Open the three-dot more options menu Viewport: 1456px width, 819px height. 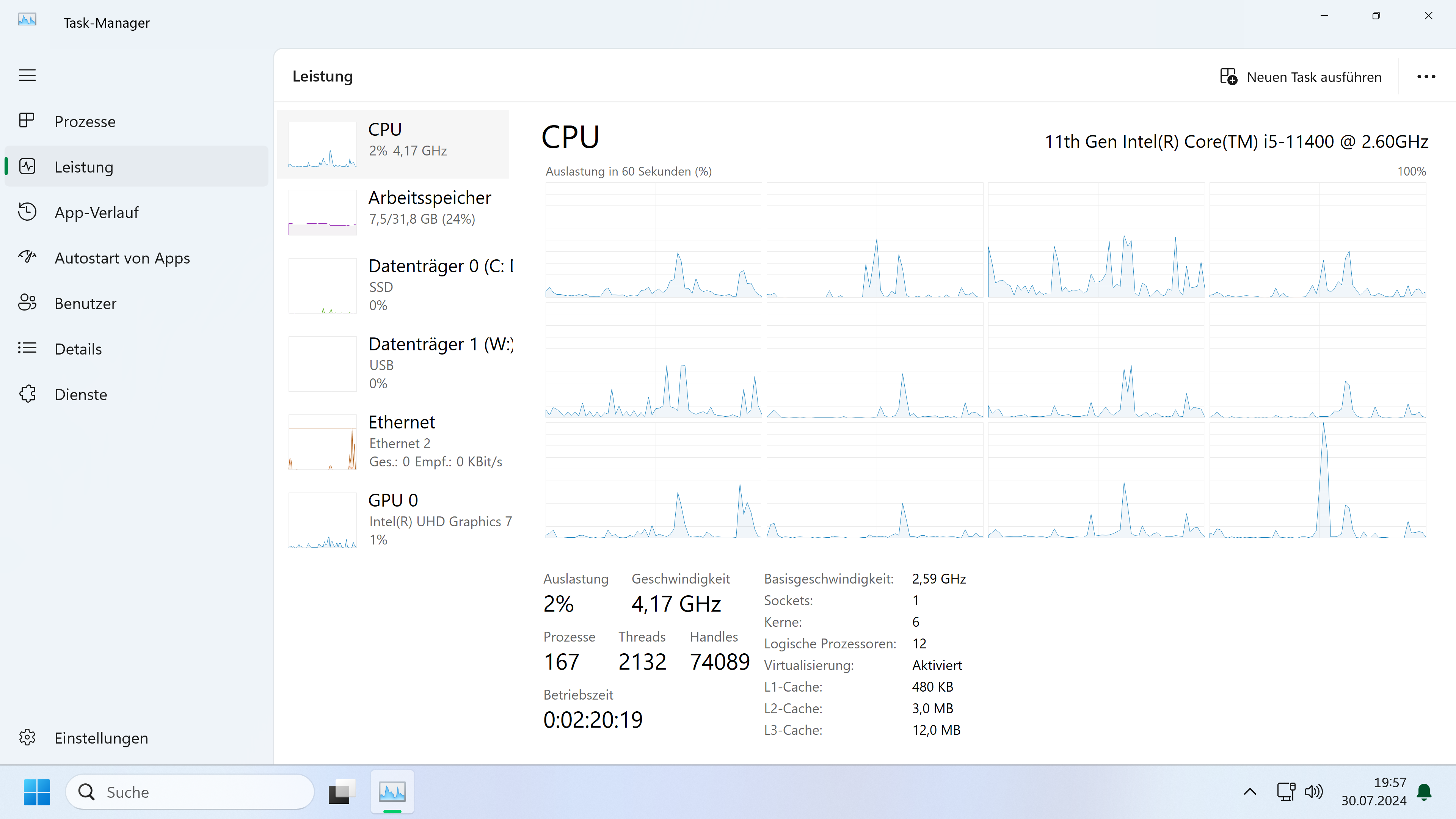point(1426,77)
